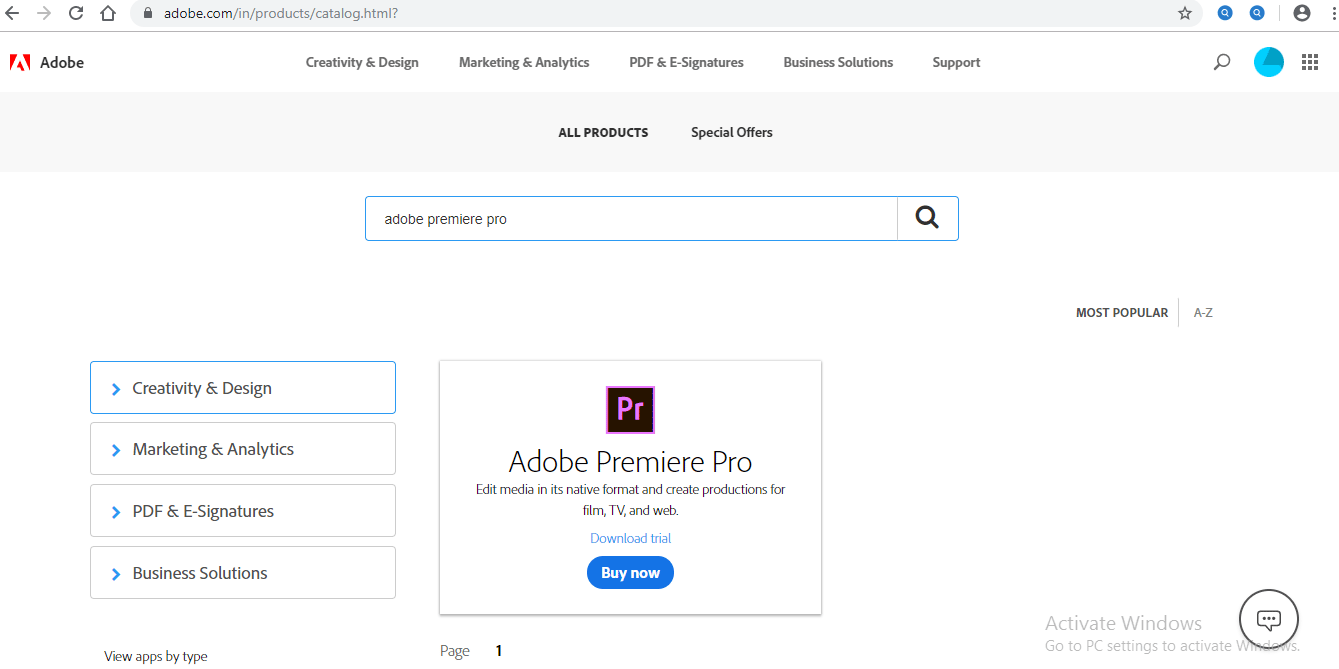The width and height of the screenshot is (1339, 669).
Task: Click the Adobe logo icon
Action: coord(20,62)
